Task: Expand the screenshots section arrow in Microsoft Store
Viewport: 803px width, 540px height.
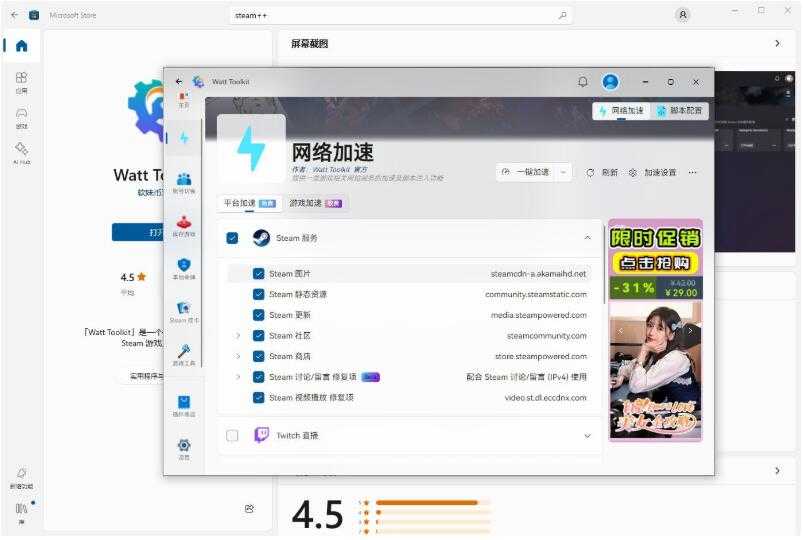Action: 777,44
